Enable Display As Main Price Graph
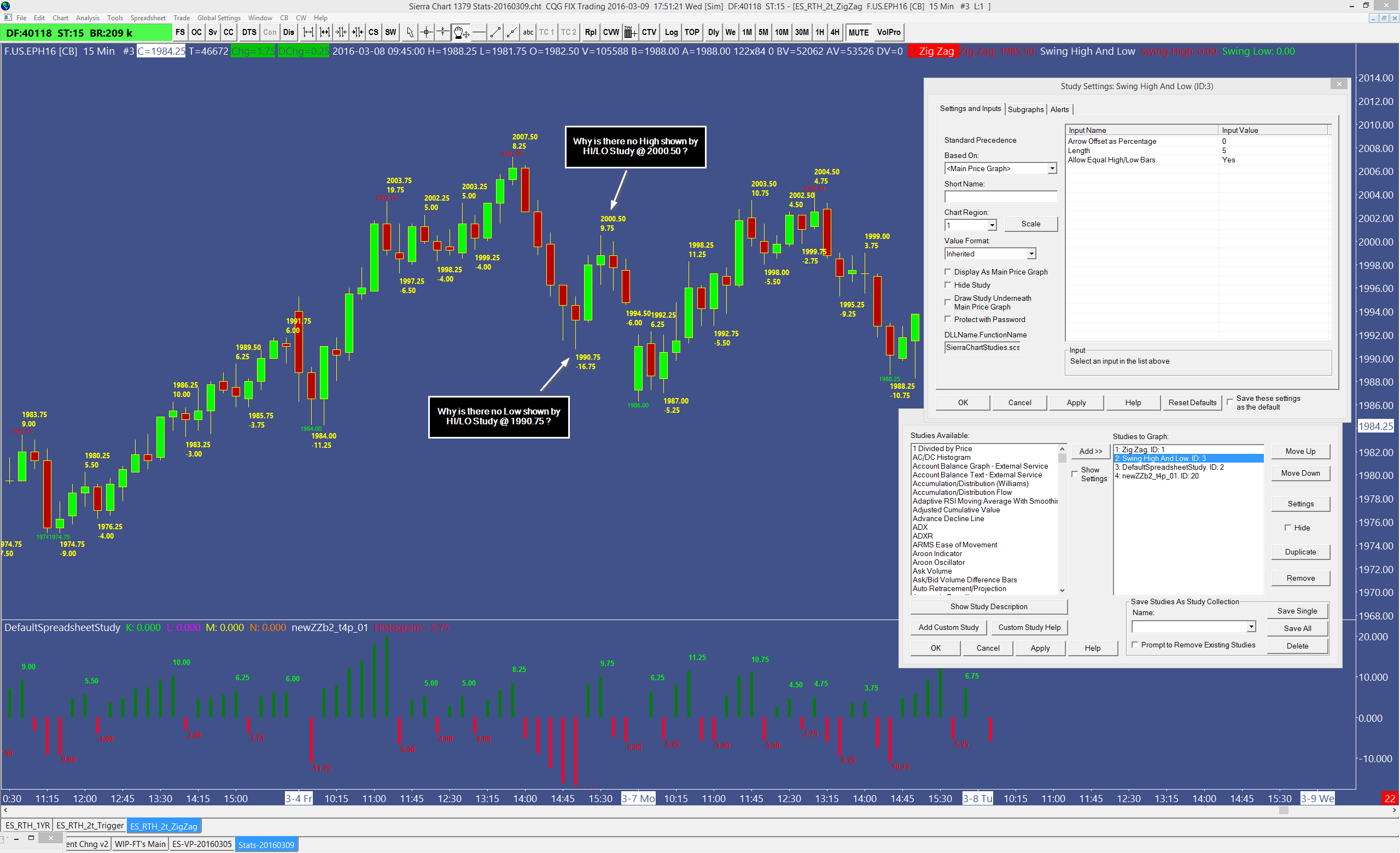 click(947, 271)
